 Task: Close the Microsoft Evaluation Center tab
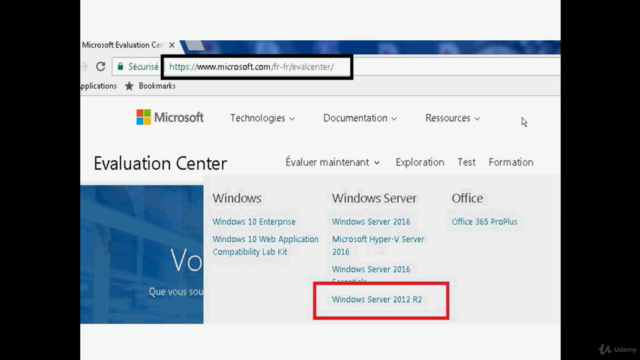tap(172, 45)
